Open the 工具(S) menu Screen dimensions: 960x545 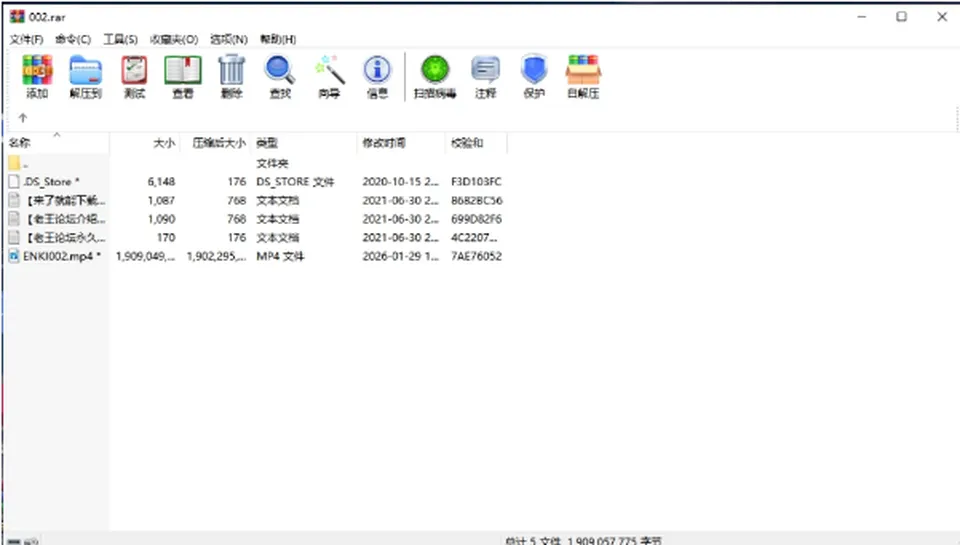click(120, 39)
